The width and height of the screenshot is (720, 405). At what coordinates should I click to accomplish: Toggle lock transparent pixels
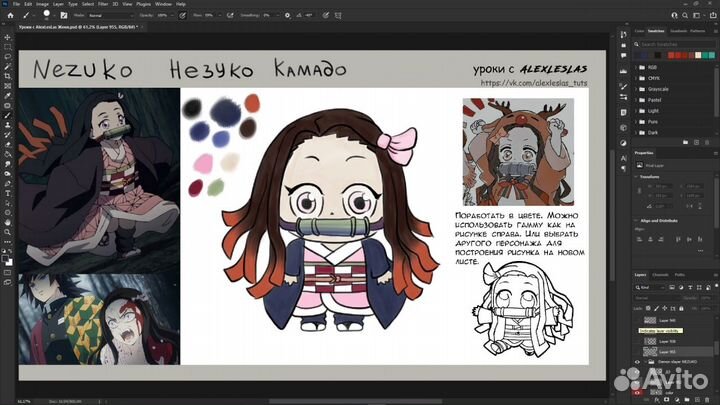[x=648, y=309]
